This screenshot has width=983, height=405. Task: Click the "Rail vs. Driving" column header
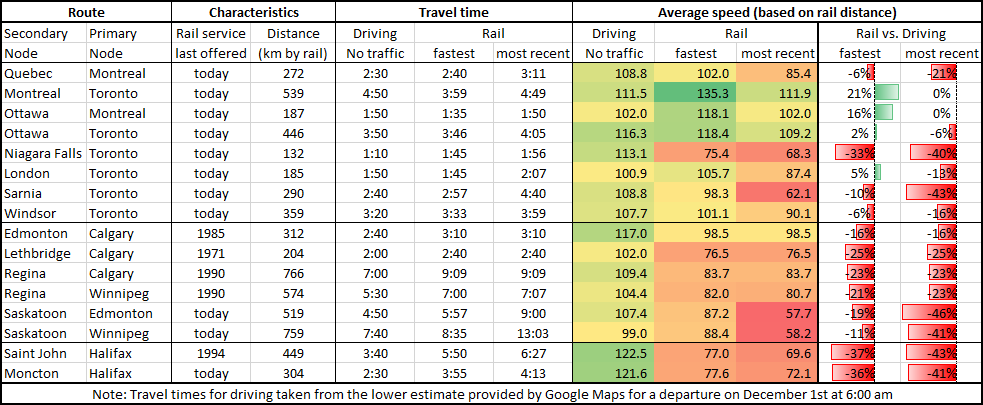click(x=900, y=34)
